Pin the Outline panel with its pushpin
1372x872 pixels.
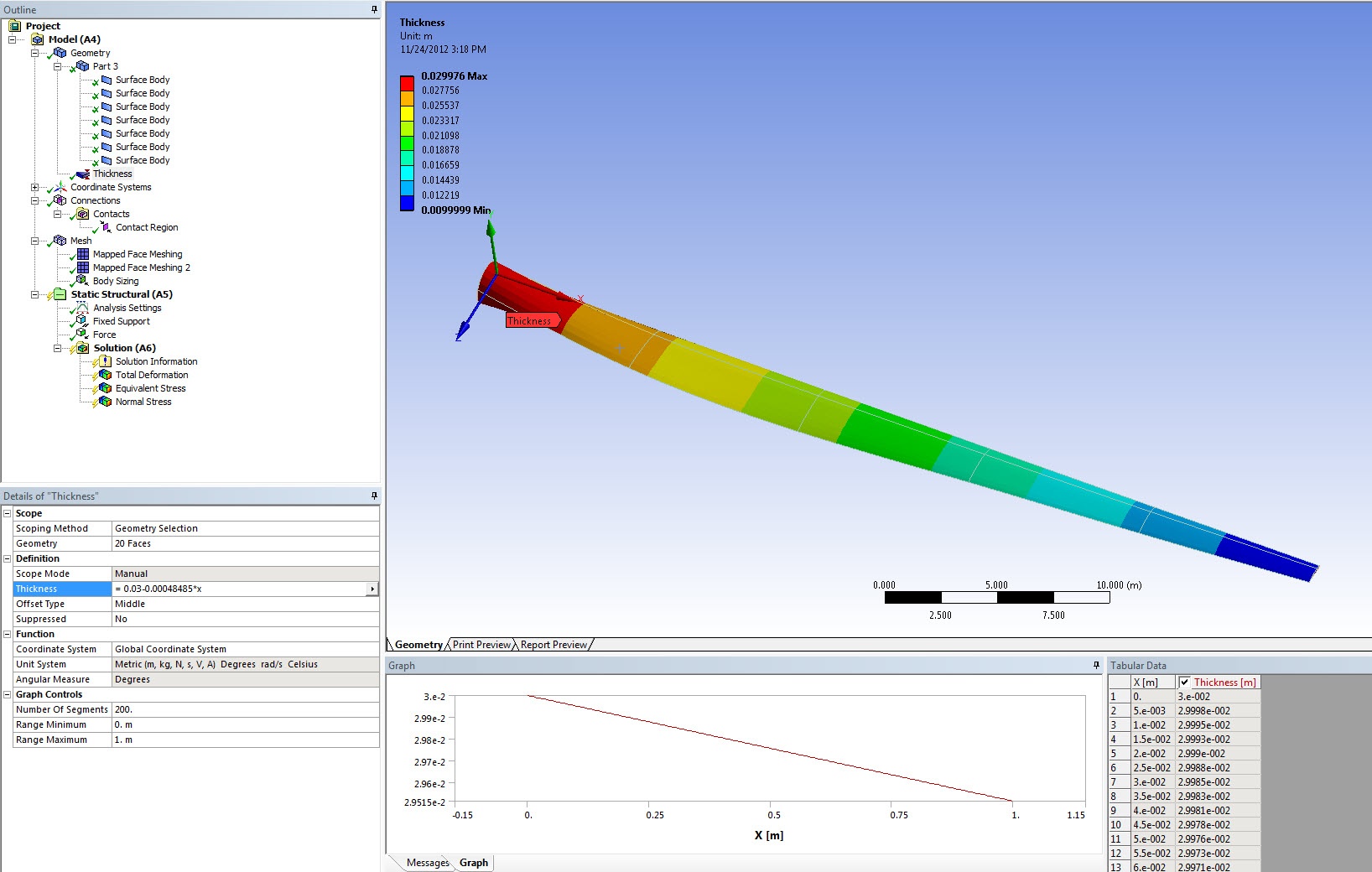coord(374,9)
